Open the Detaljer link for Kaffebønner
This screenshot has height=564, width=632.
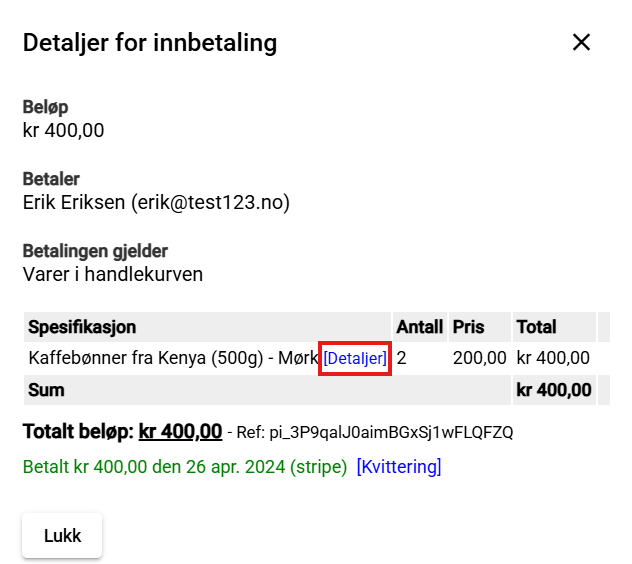[x=355, y=358]
